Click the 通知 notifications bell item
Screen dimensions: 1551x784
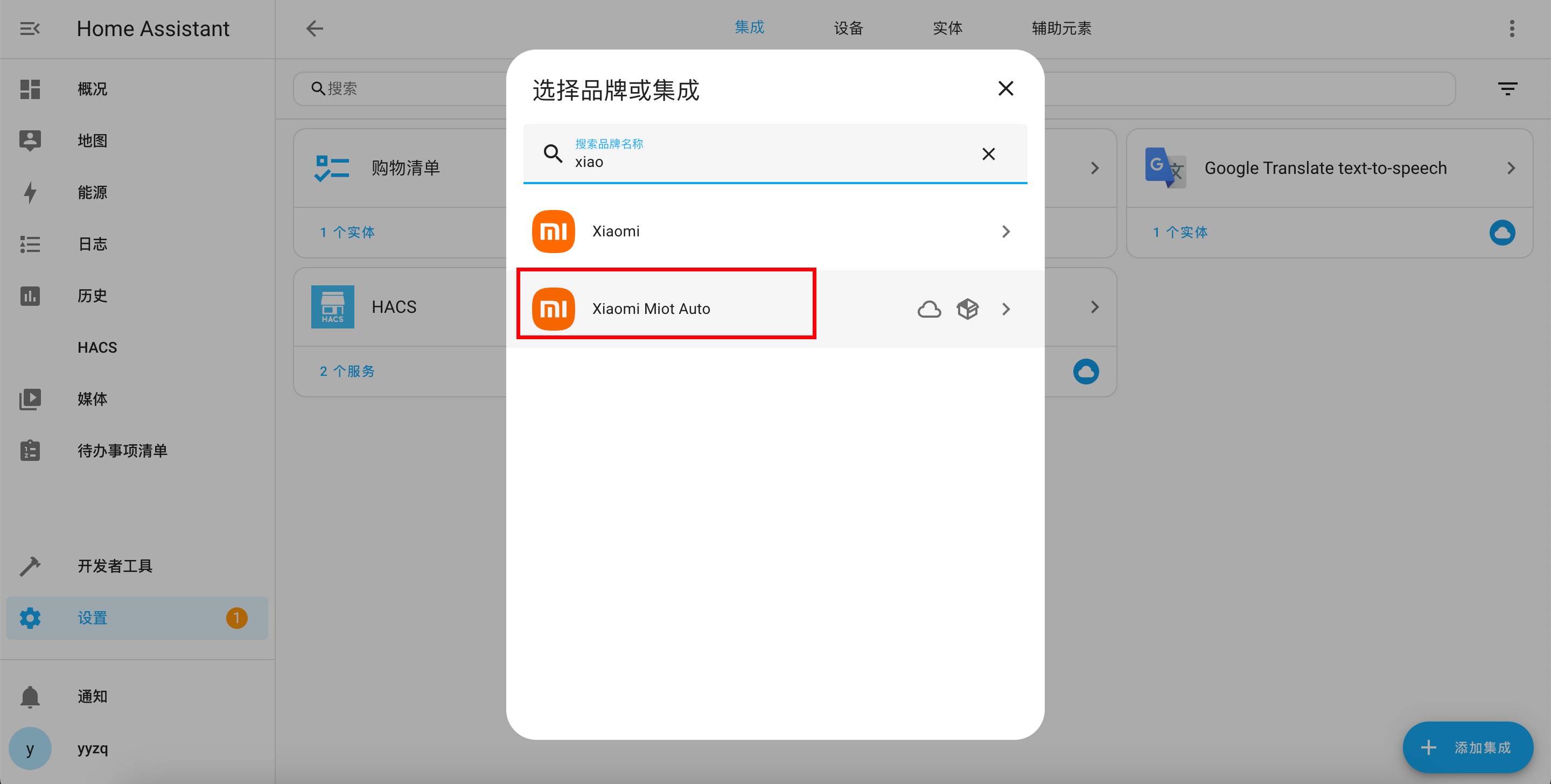click(137, 697)
